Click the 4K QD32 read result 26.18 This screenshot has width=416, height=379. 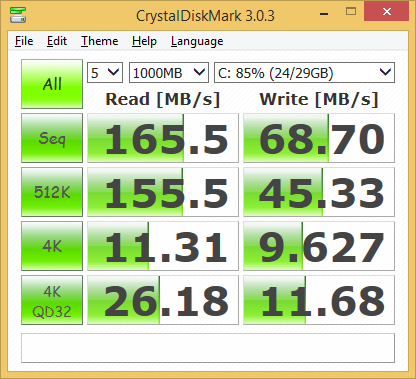tap(163, 300)
